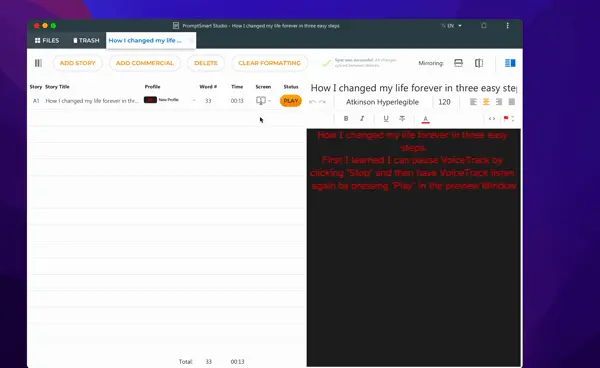Image resolution: width=600 pixels, height=368 pixels.
Task: Apply bold formatting
Action: click(x=346, y=119)
